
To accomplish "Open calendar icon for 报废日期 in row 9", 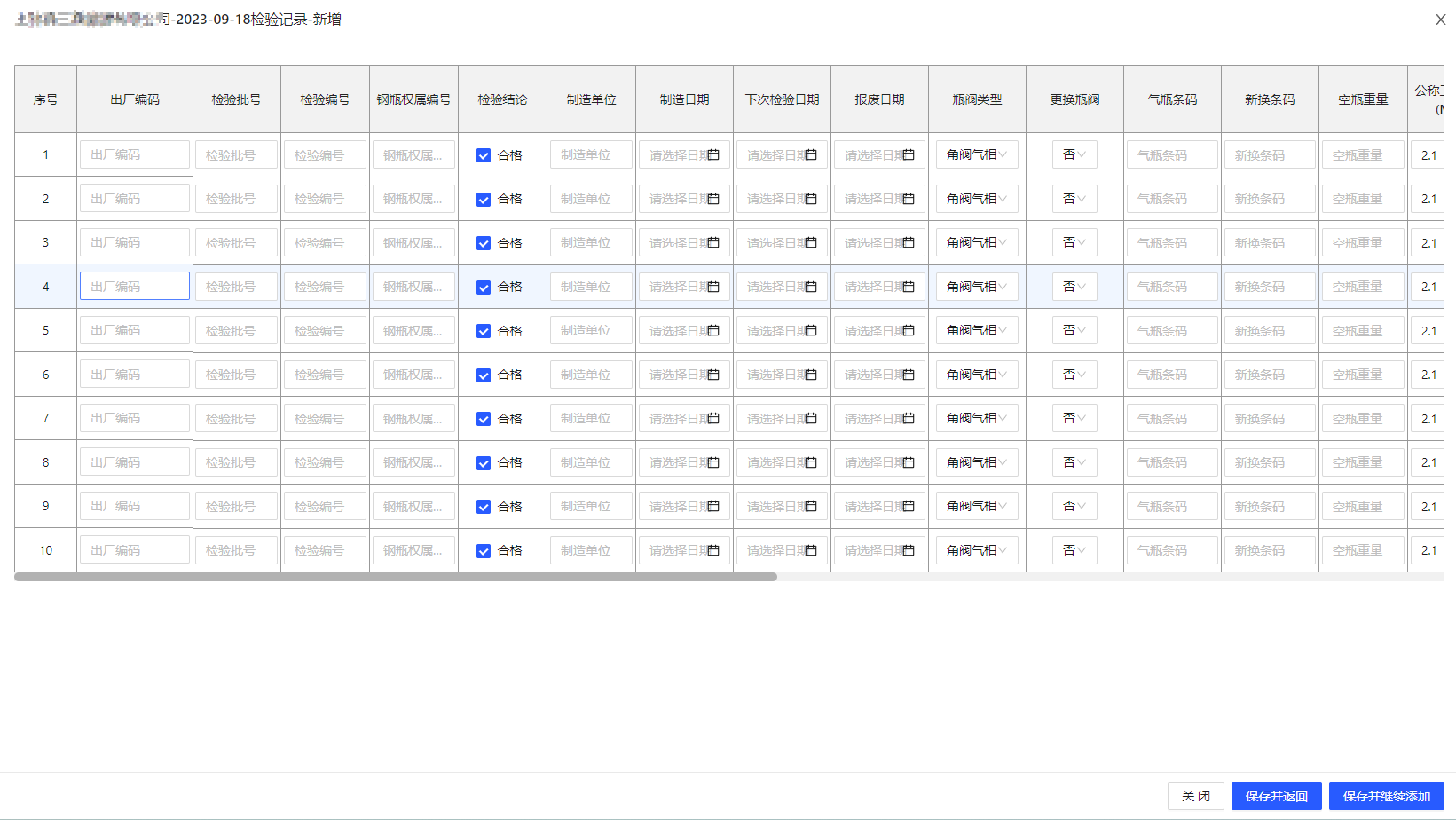I will coord(909,506).
